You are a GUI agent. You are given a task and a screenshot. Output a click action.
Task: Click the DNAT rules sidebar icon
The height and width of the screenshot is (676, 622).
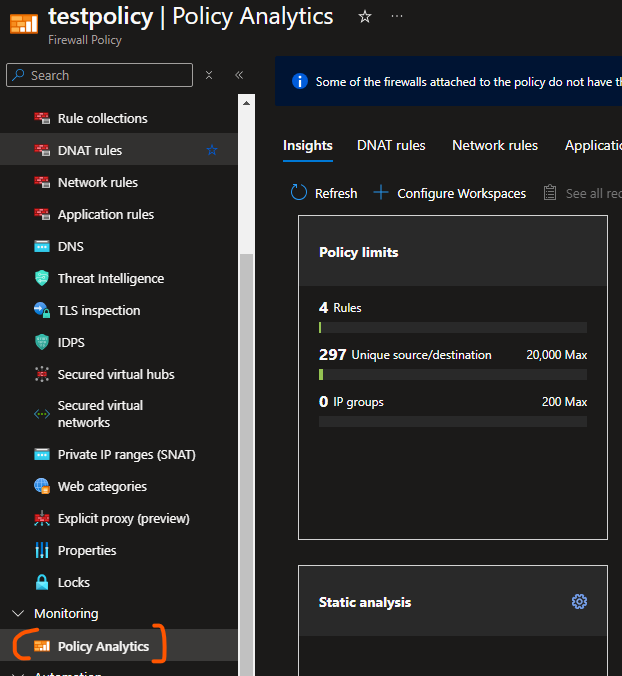tap(42, 150)
